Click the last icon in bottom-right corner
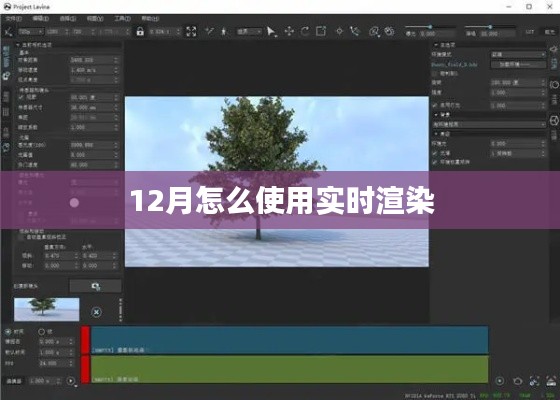This screenshot has width=560, height=400. [x=551, y=381]
